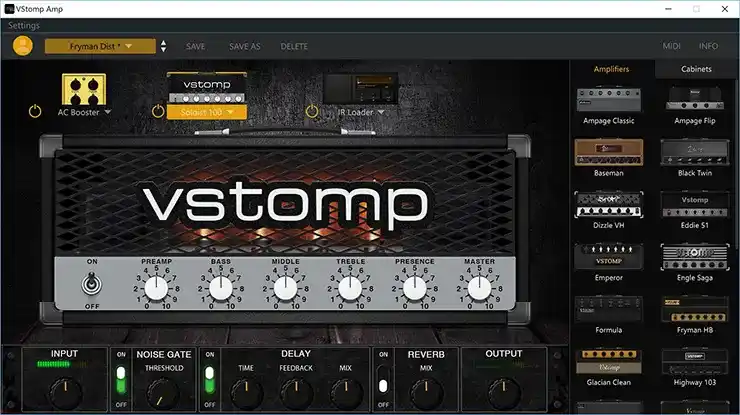
Task: Click the INPUT level knob
Action: (65, 393)
